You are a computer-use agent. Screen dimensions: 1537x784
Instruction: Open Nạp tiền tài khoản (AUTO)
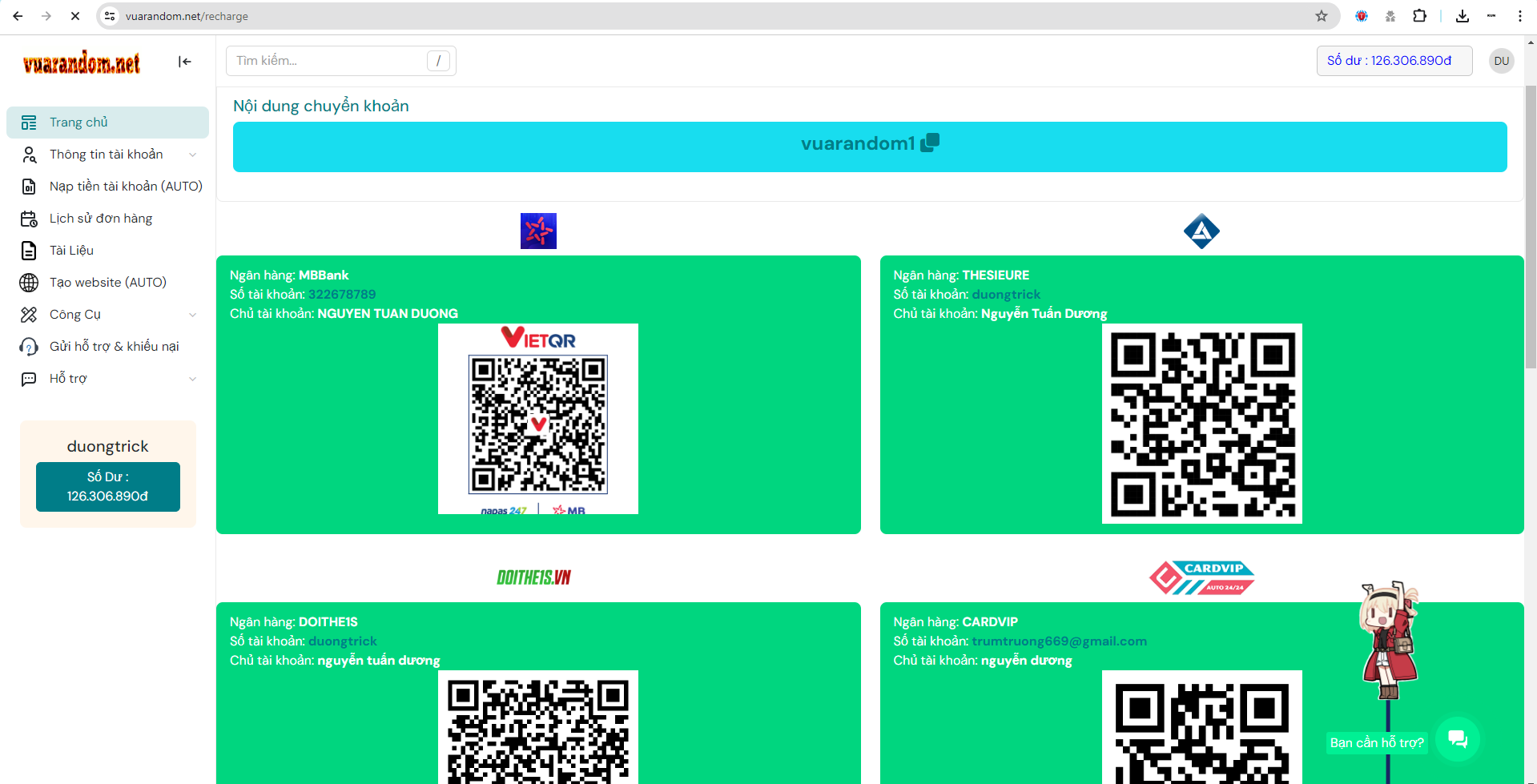(x=126, y=187)
